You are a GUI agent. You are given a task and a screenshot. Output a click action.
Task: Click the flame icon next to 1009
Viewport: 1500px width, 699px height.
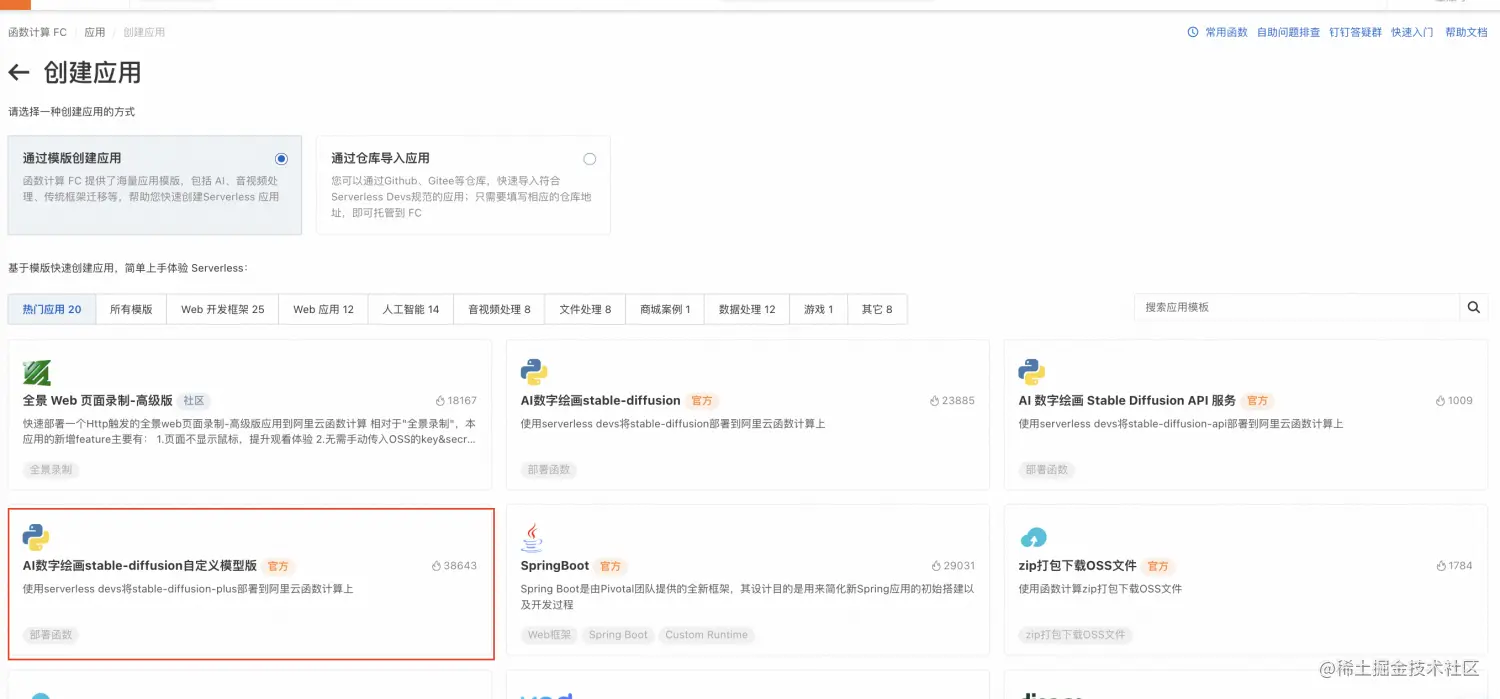pyautogui.click(x=1440, y=400)
